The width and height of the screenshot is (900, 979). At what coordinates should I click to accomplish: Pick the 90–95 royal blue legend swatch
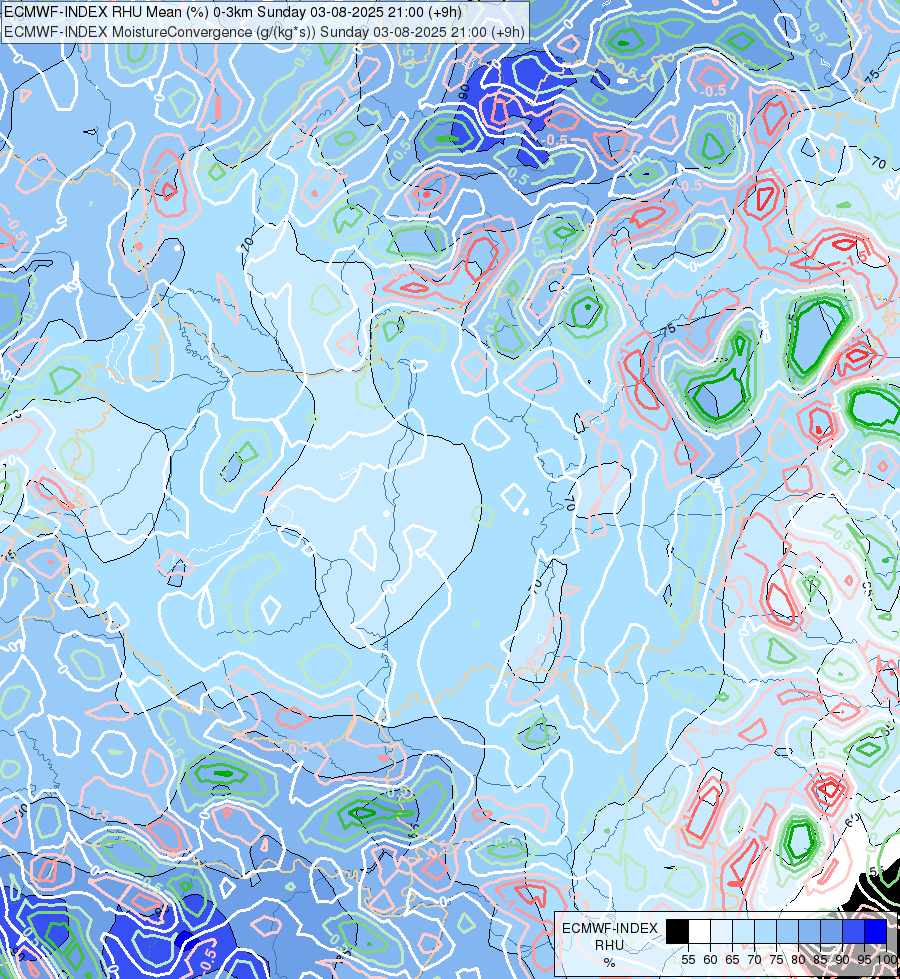(853, 932)
